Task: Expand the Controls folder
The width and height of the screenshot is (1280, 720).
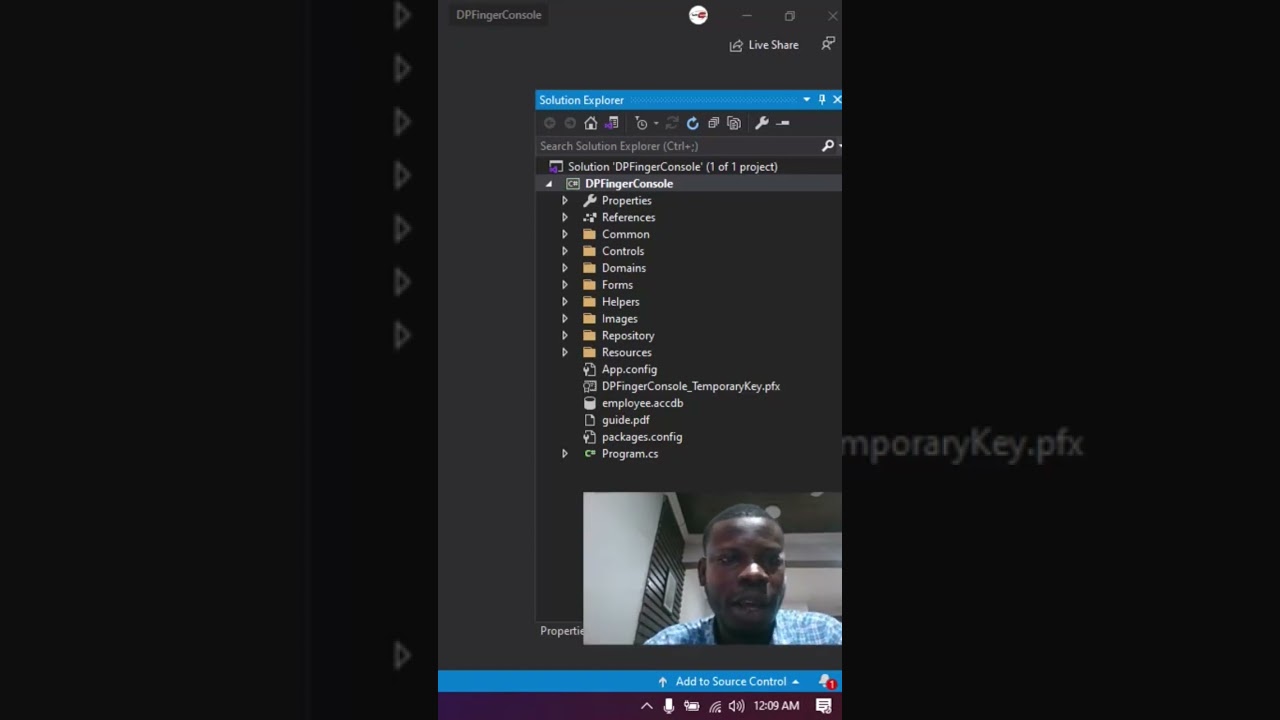Action: click(x=565, y=252)
